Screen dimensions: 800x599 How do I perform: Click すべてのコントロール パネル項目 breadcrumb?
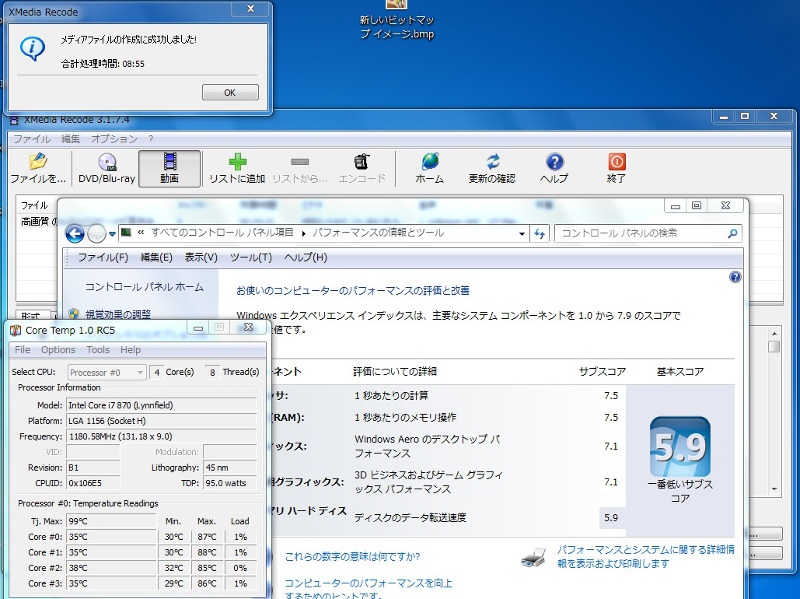coord(222,233)
